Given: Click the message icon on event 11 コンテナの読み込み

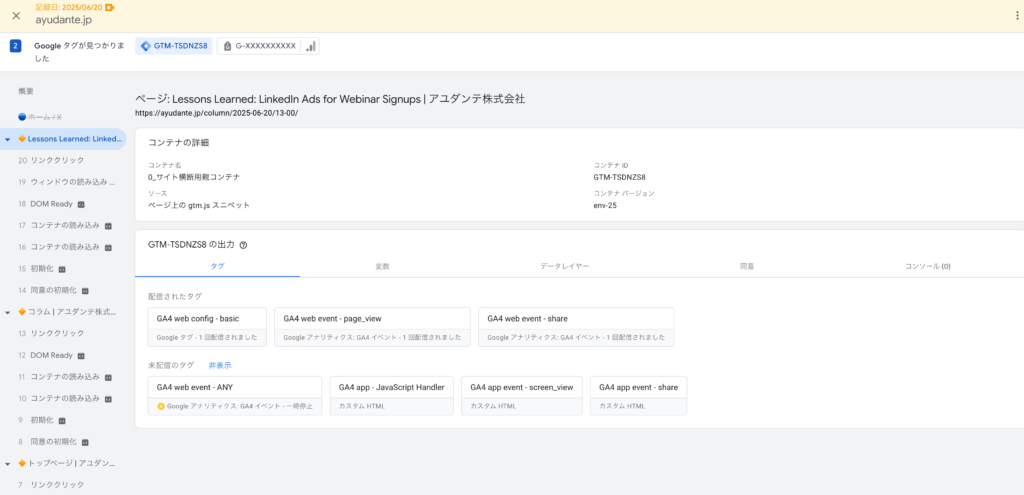Looking at the screenshot, I should 108,377.
